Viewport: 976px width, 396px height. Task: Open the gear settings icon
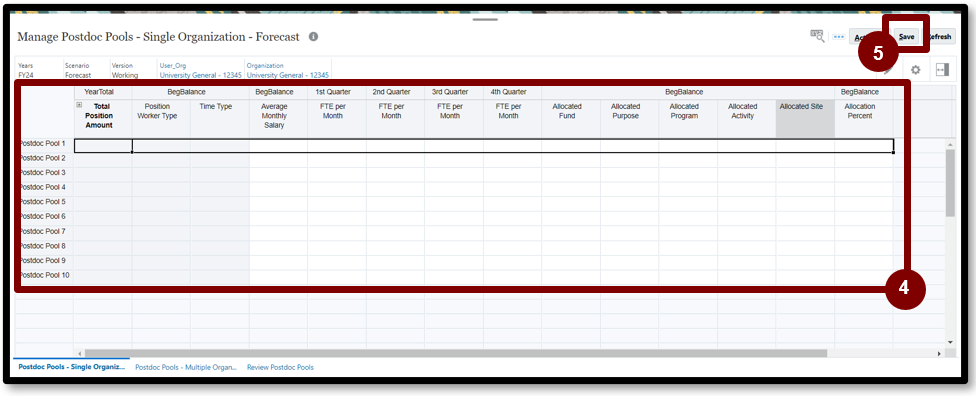916,70
